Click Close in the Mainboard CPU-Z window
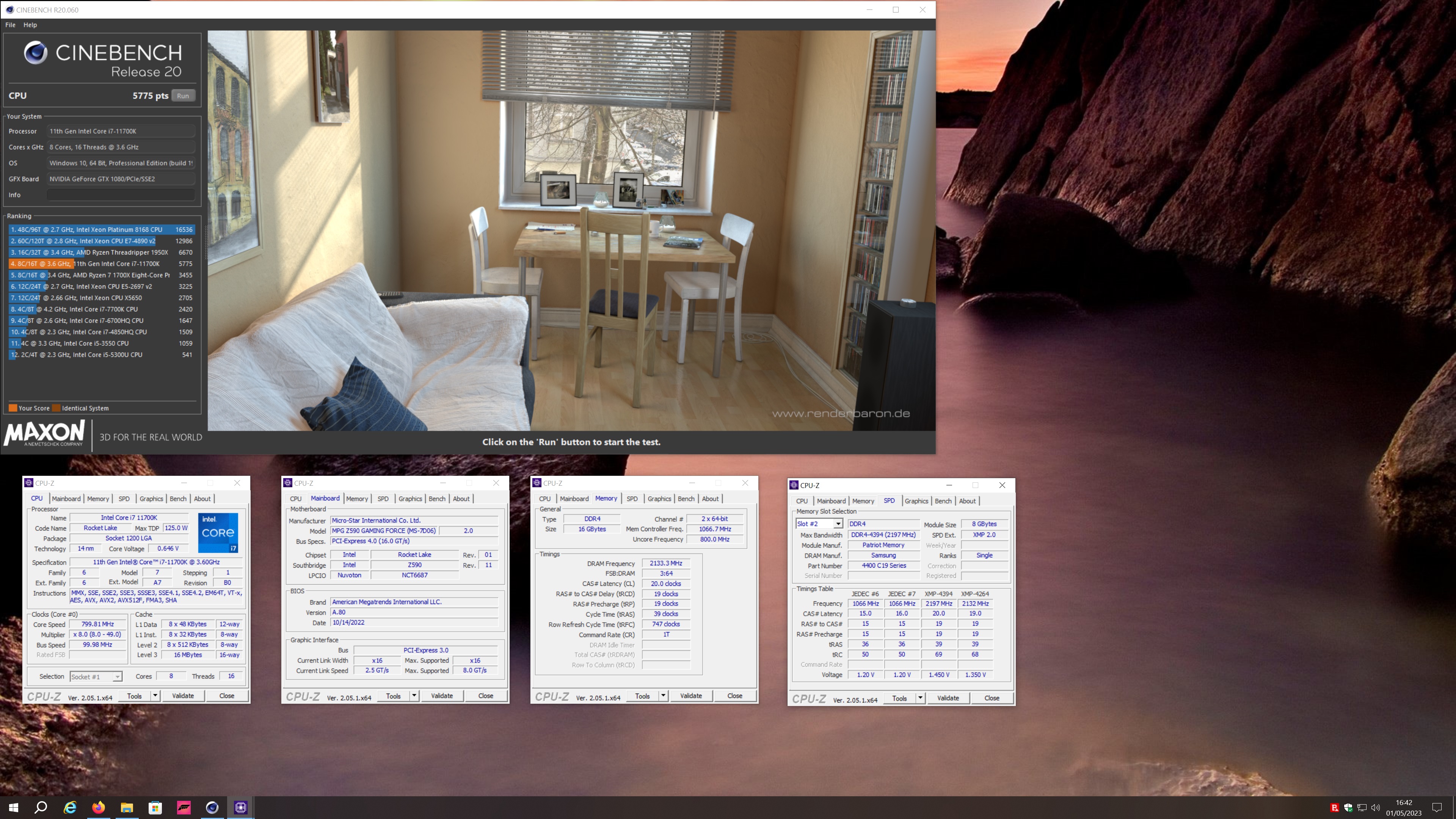The height and width of the screenshot is (819, 1456). coord(485,696)
